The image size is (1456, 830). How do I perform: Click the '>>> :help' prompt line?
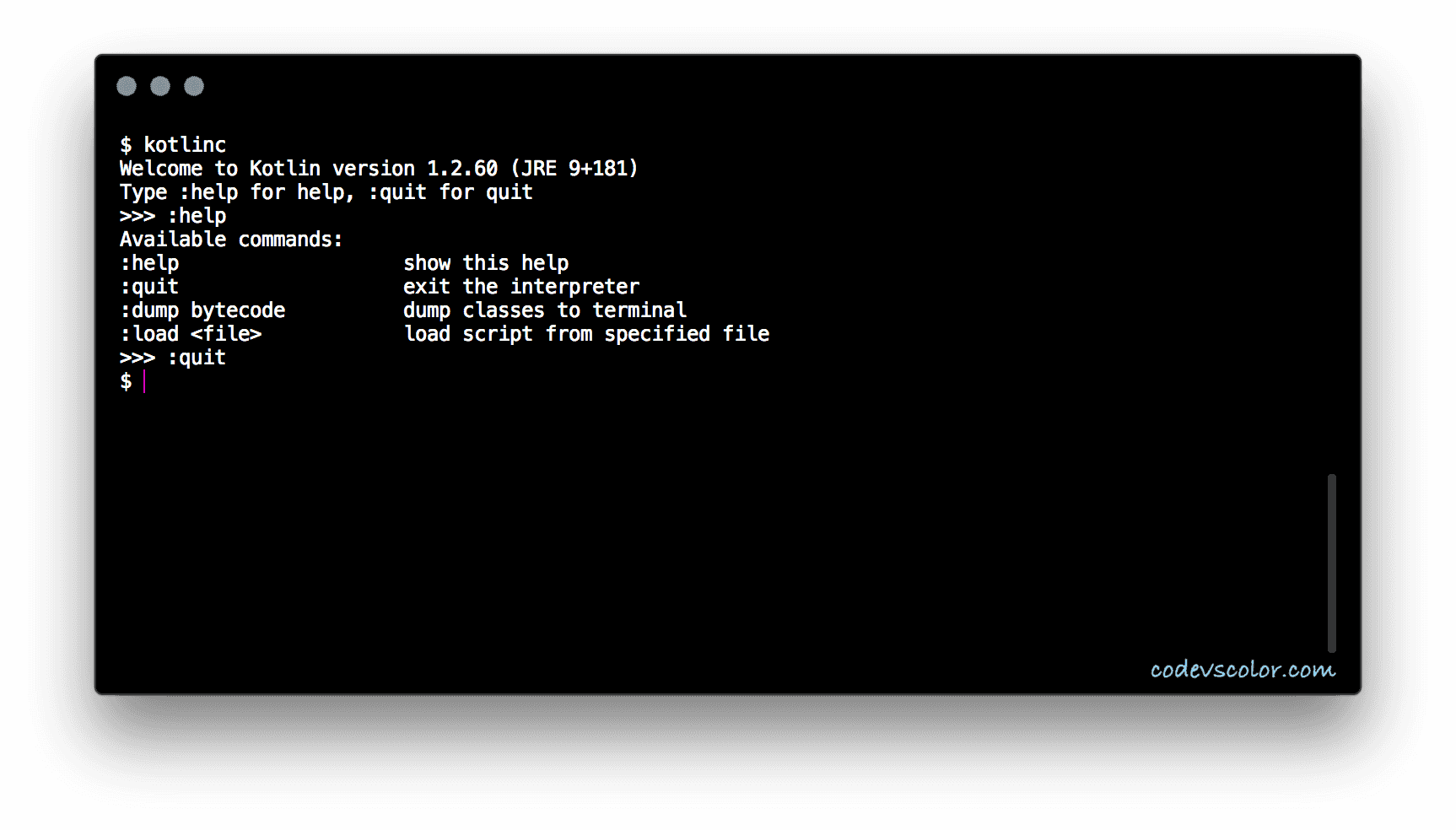coord(173,216)
